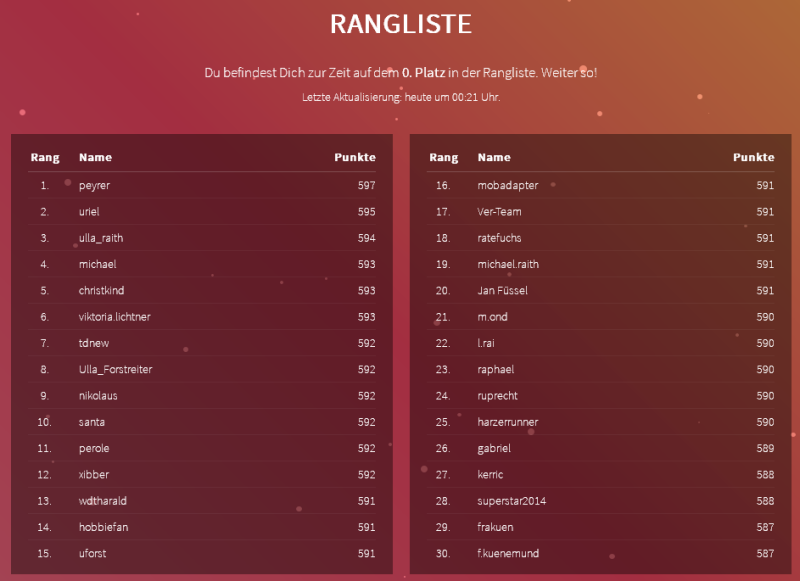This screenshot has height=581, width=800.
Task: Click the superstar2014 username
Action: [511, 501]
